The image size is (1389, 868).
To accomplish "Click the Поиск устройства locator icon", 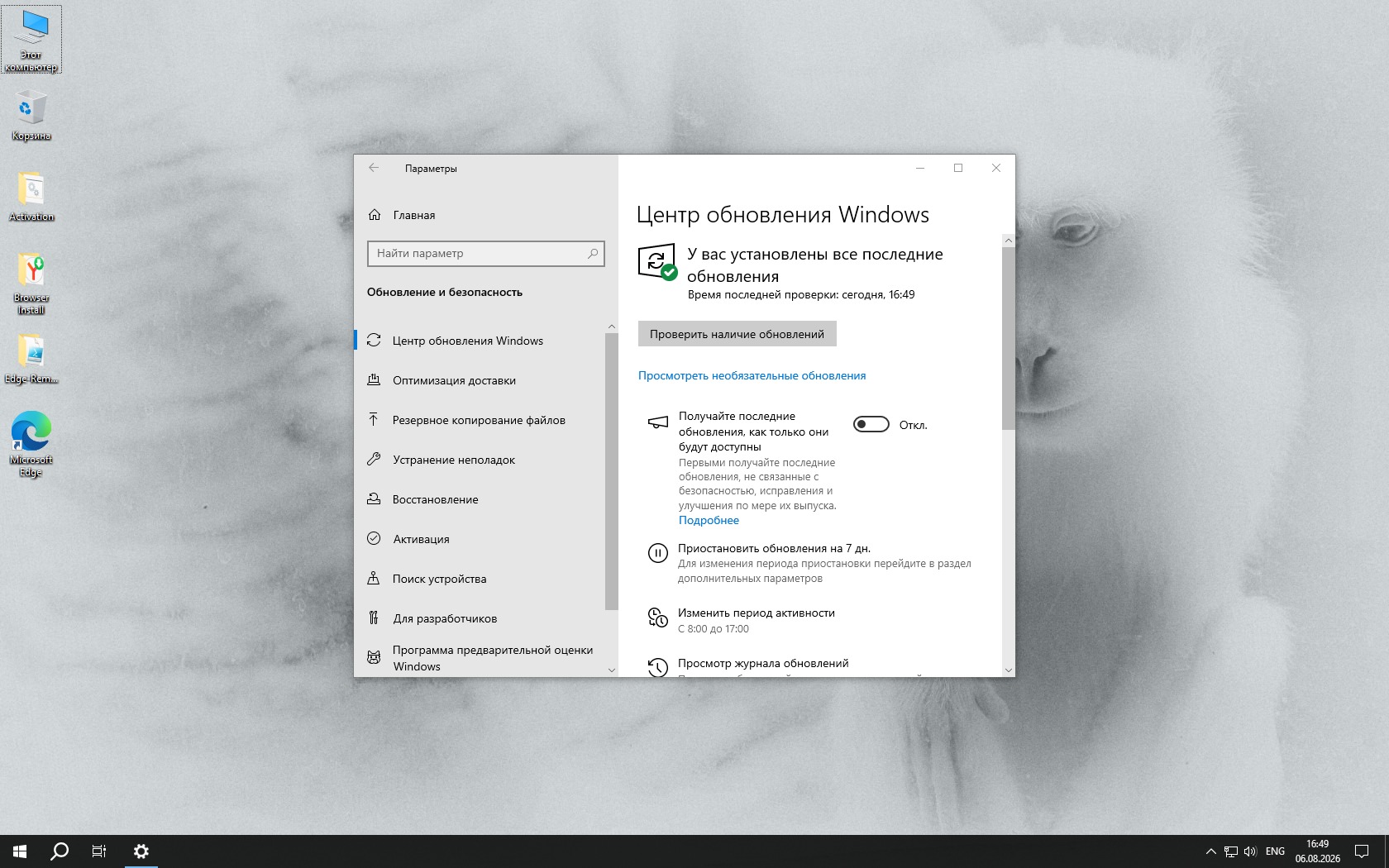I will click(x=374, y=579).
